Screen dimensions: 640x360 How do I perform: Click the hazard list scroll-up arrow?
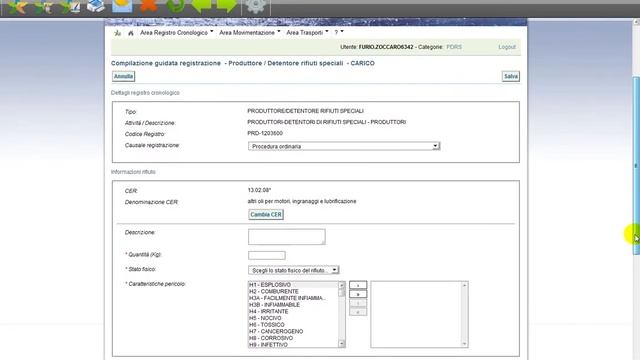(x=342, y=285)
